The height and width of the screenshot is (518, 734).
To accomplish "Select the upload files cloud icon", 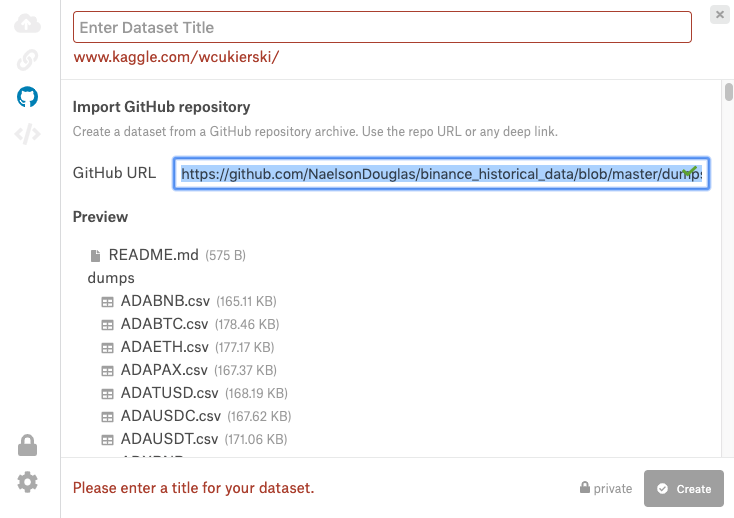I will pos(27,23).
